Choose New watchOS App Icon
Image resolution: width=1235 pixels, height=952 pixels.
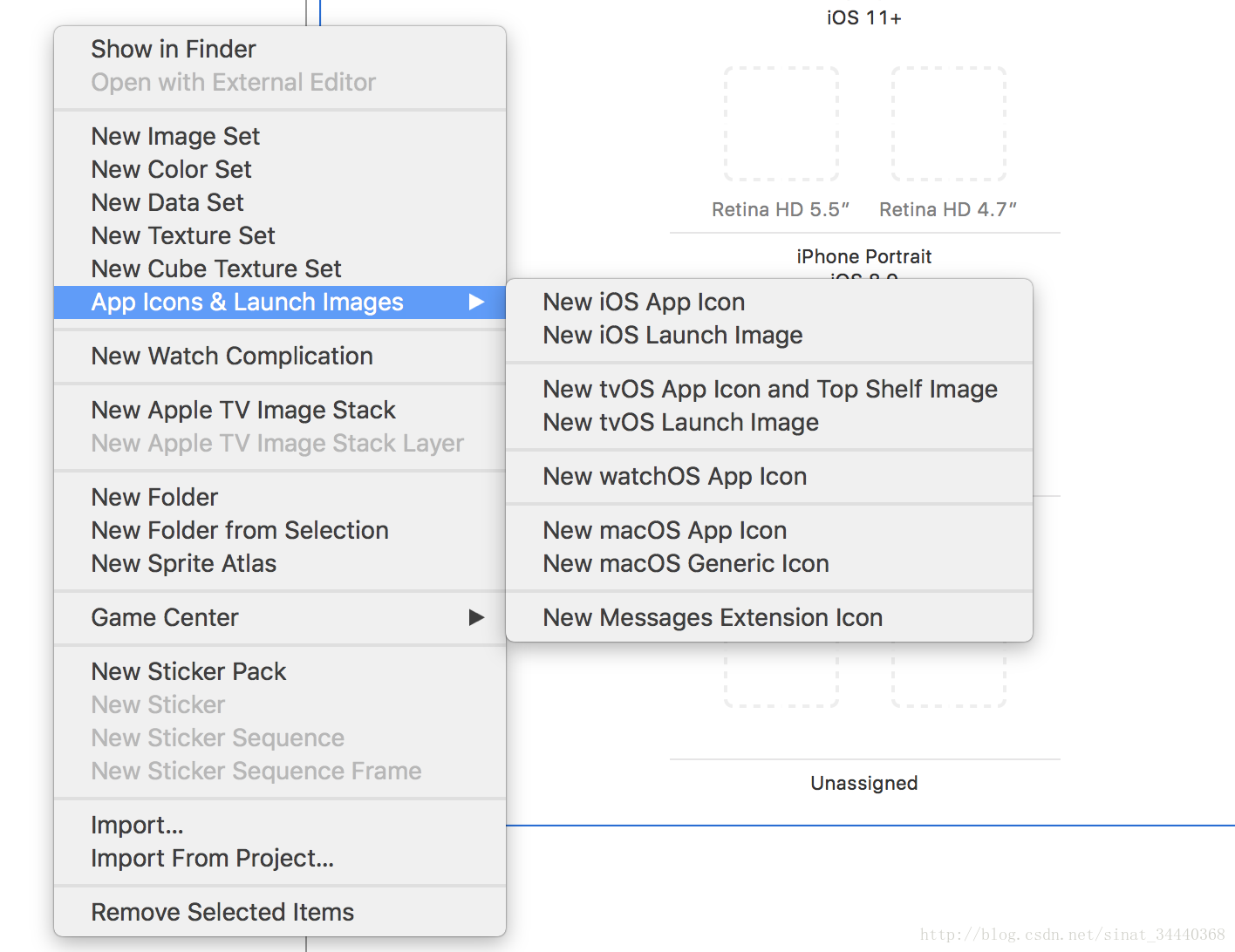tap(769, 476)
